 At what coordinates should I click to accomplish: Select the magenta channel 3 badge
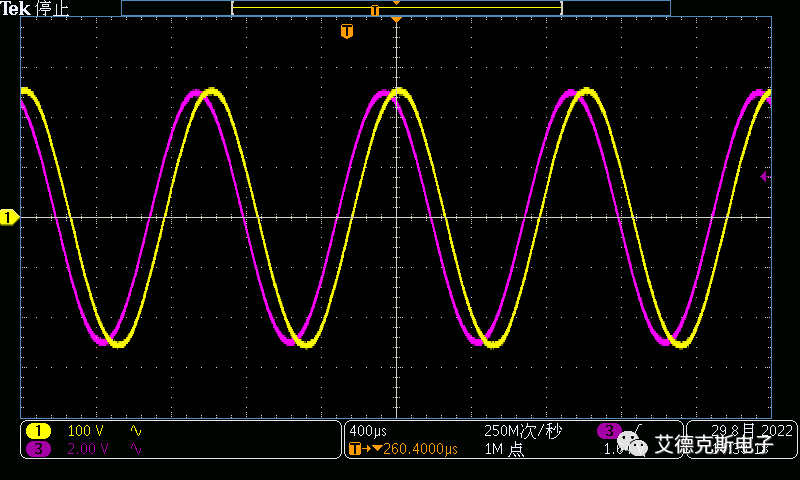point(39,449)
